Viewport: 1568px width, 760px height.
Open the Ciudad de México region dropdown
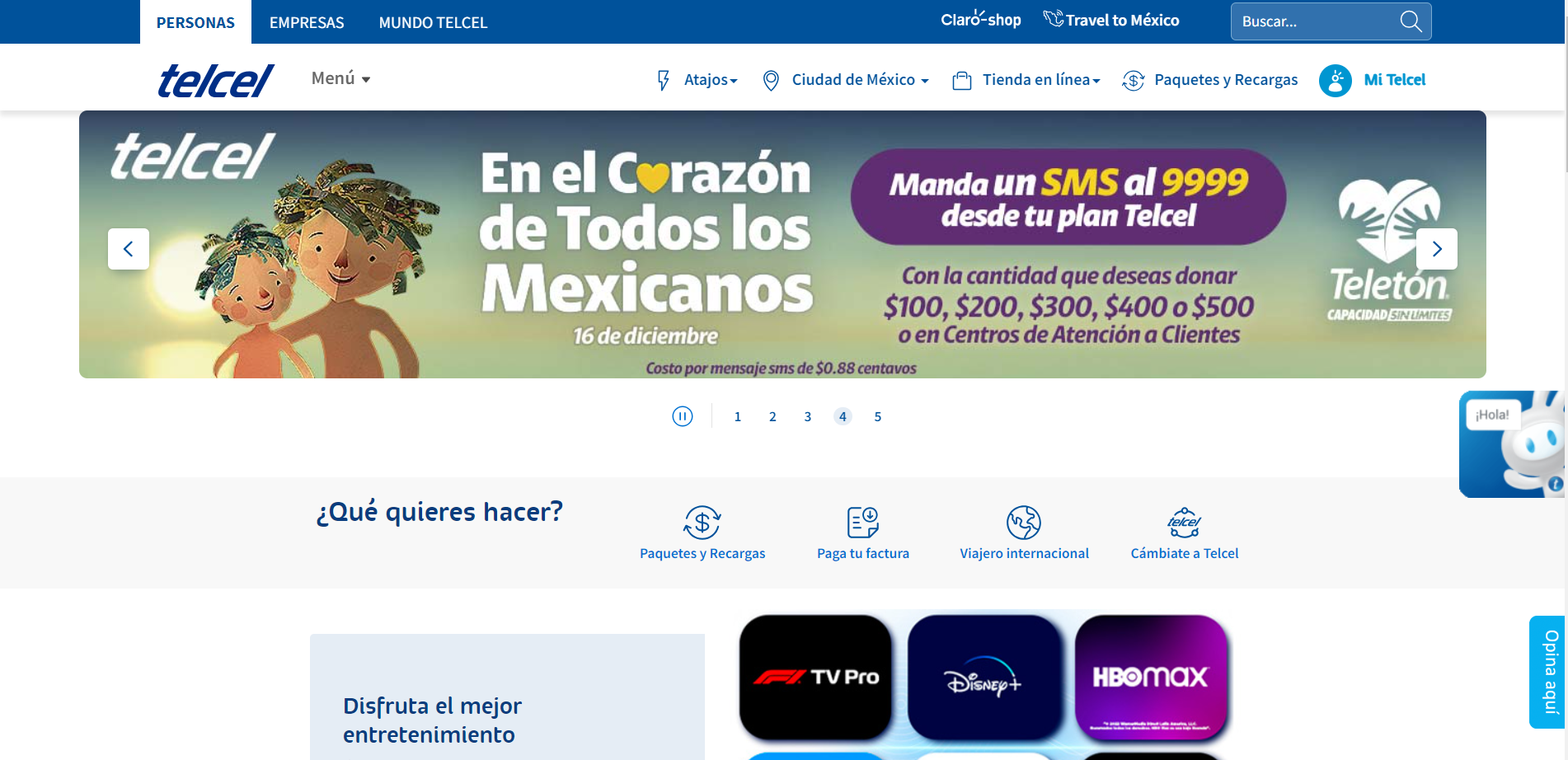tap(860, 80)
